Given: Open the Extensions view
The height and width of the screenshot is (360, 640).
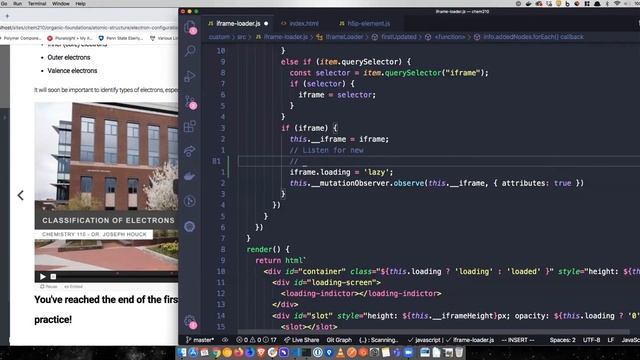Looking at the screenshot, I should (190, 127).
